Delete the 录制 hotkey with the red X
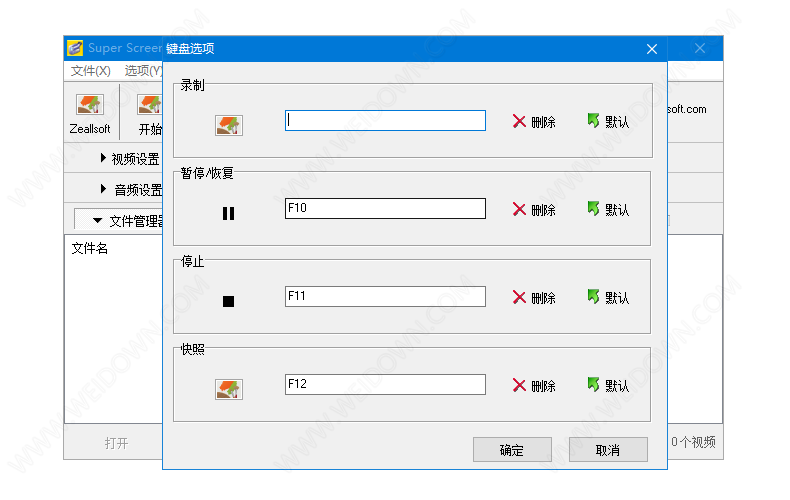Viewport: 790px width, 500px height. [534, 122]
